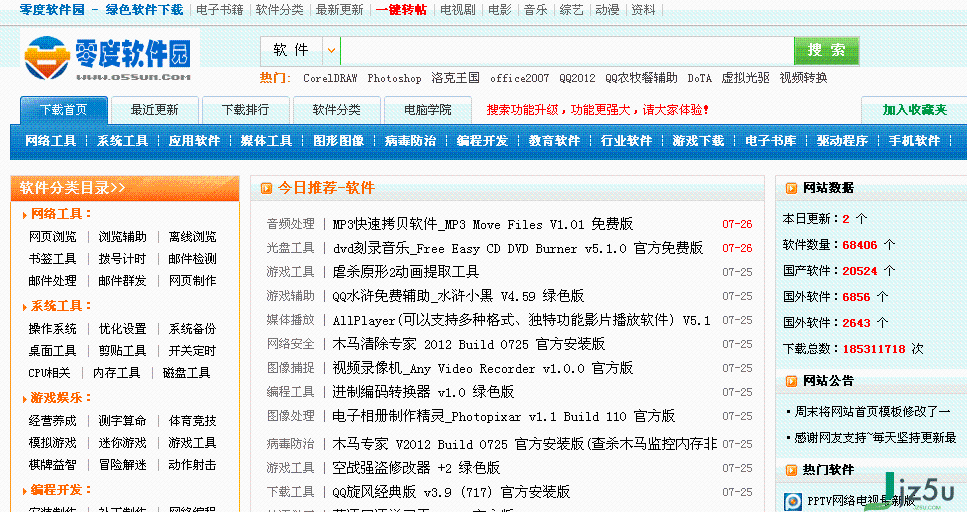The width and height of the screenshot is (967, 512).
Task: Switch to the 下载排行 tab
Action: [245, 110]
